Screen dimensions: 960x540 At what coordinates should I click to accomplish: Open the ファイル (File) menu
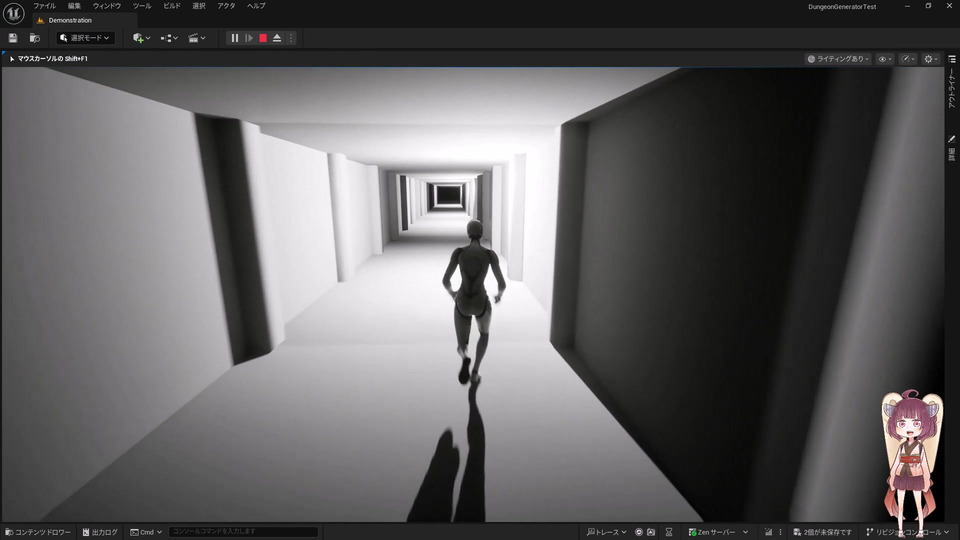click(x=44, y=6)
